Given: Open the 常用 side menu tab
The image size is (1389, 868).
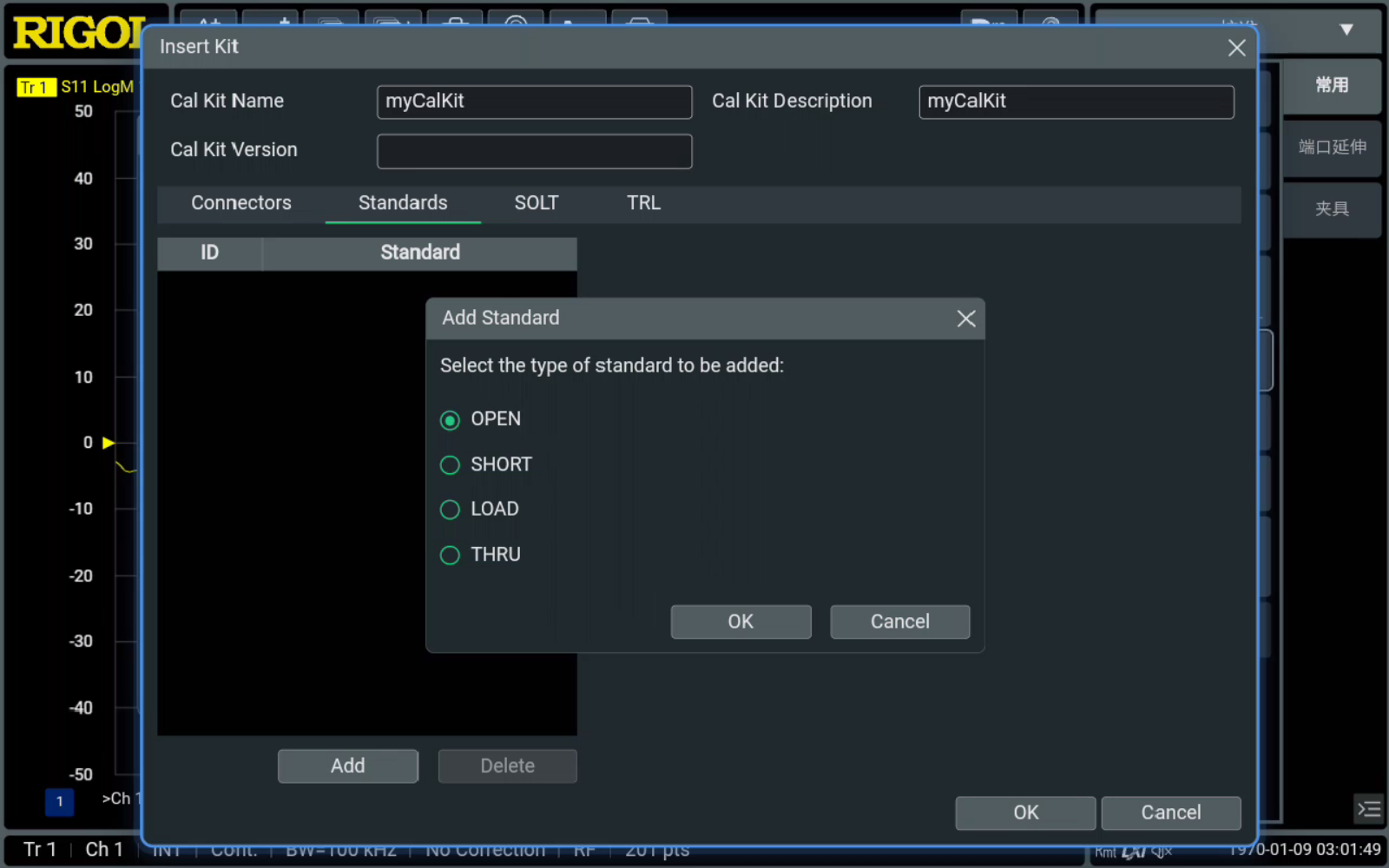Looking at the screenshot, I should [x=1331, y=85].
